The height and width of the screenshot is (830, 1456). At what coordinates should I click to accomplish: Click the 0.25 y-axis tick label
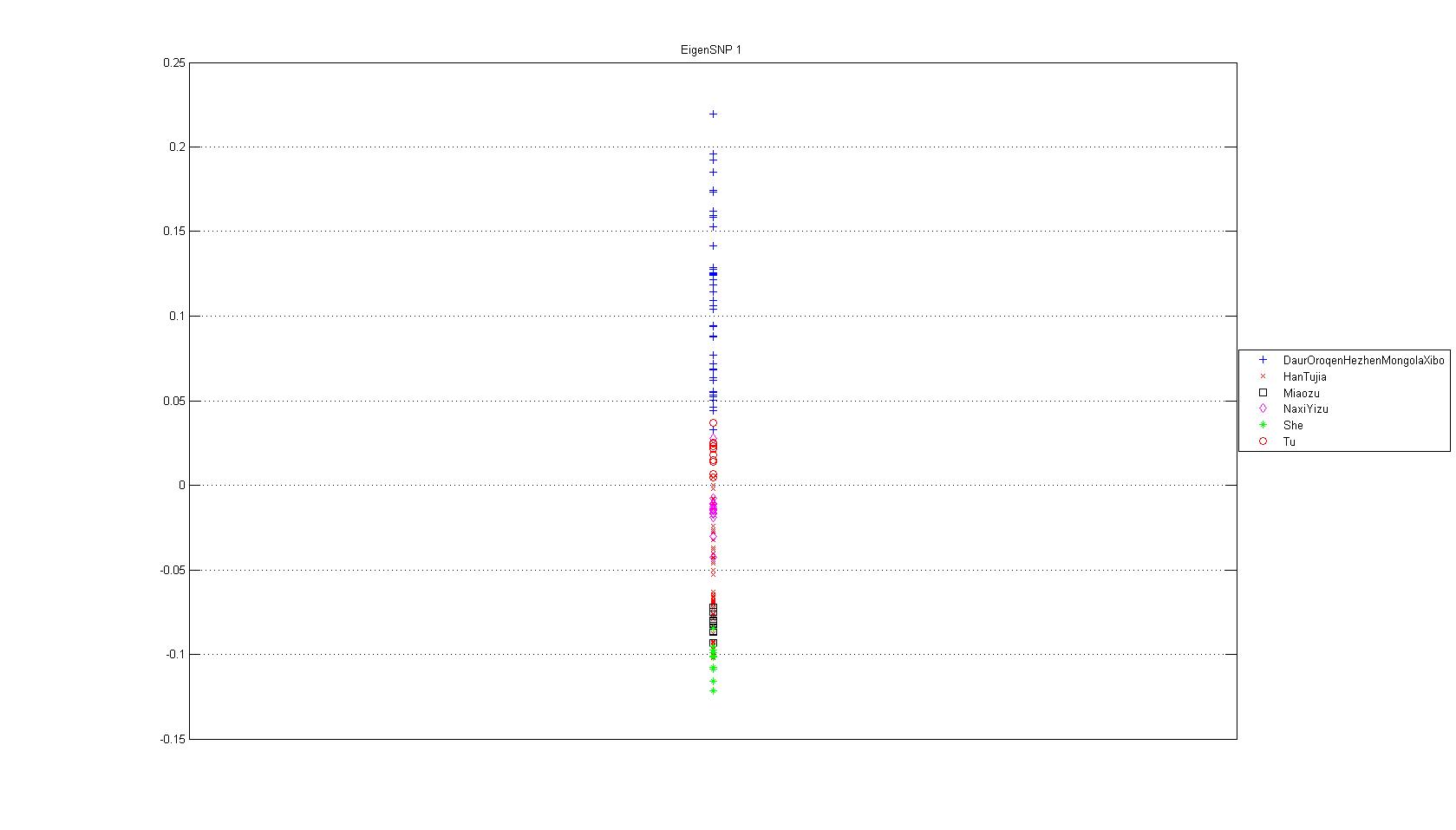[x=173, y=62]
